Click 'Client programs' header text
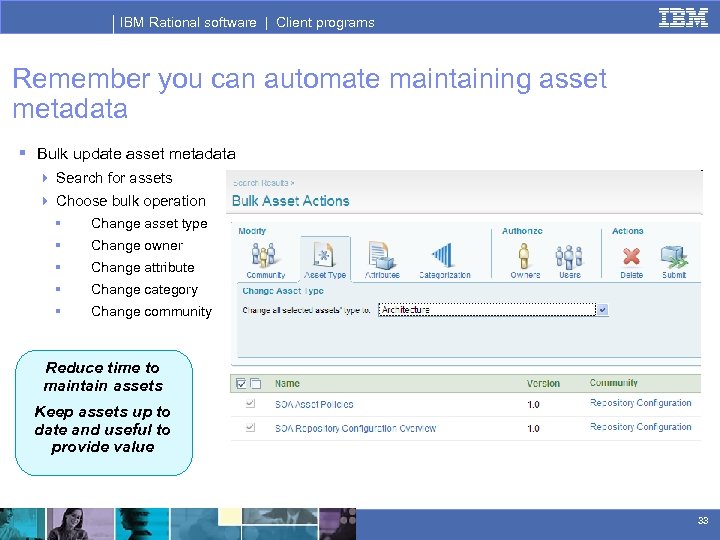 tap(325, 22)
